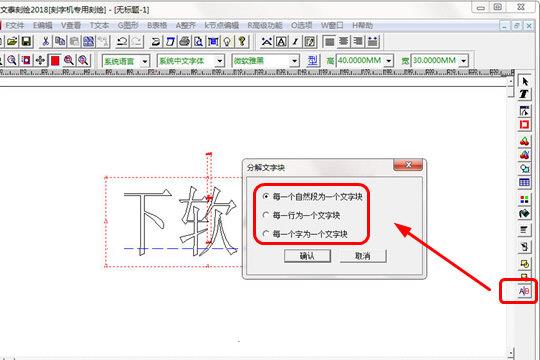540x360 pixels.
Task: Select the italic T text tool in sidebar
Action: 525,94
